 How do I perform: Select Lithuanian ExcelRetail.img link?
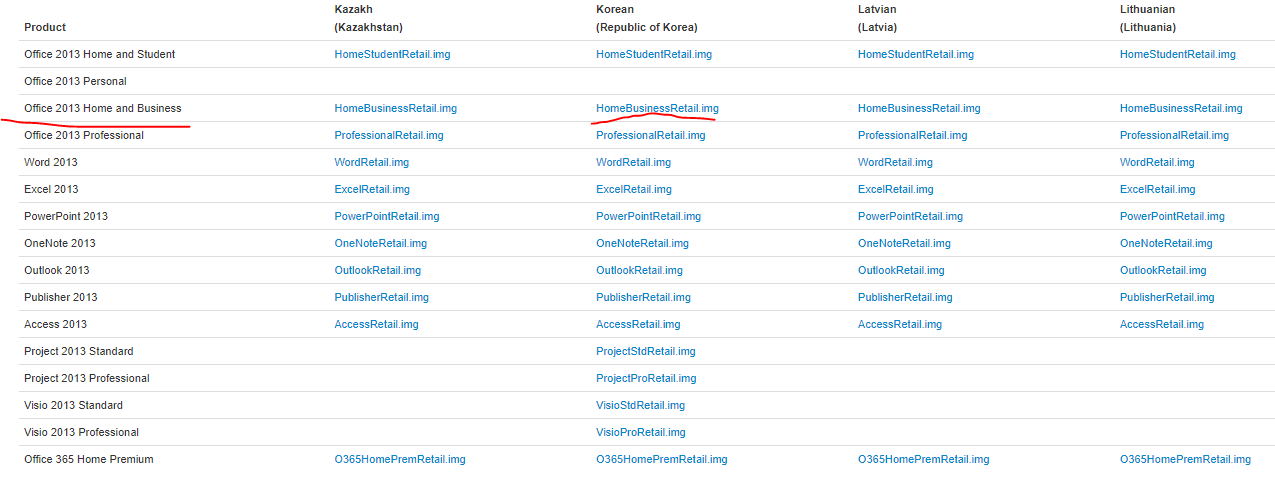pyautogui.click(x=1158, y=189)
